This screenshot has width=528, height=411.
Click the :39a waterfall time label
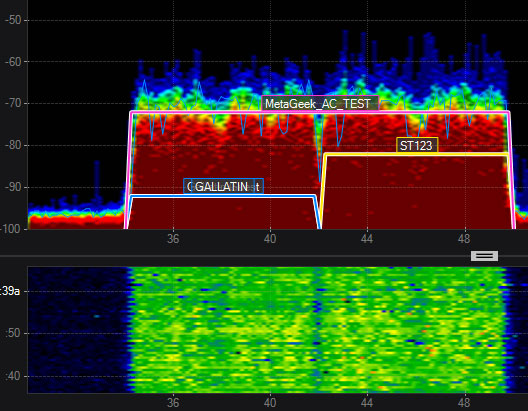[10, 291]
